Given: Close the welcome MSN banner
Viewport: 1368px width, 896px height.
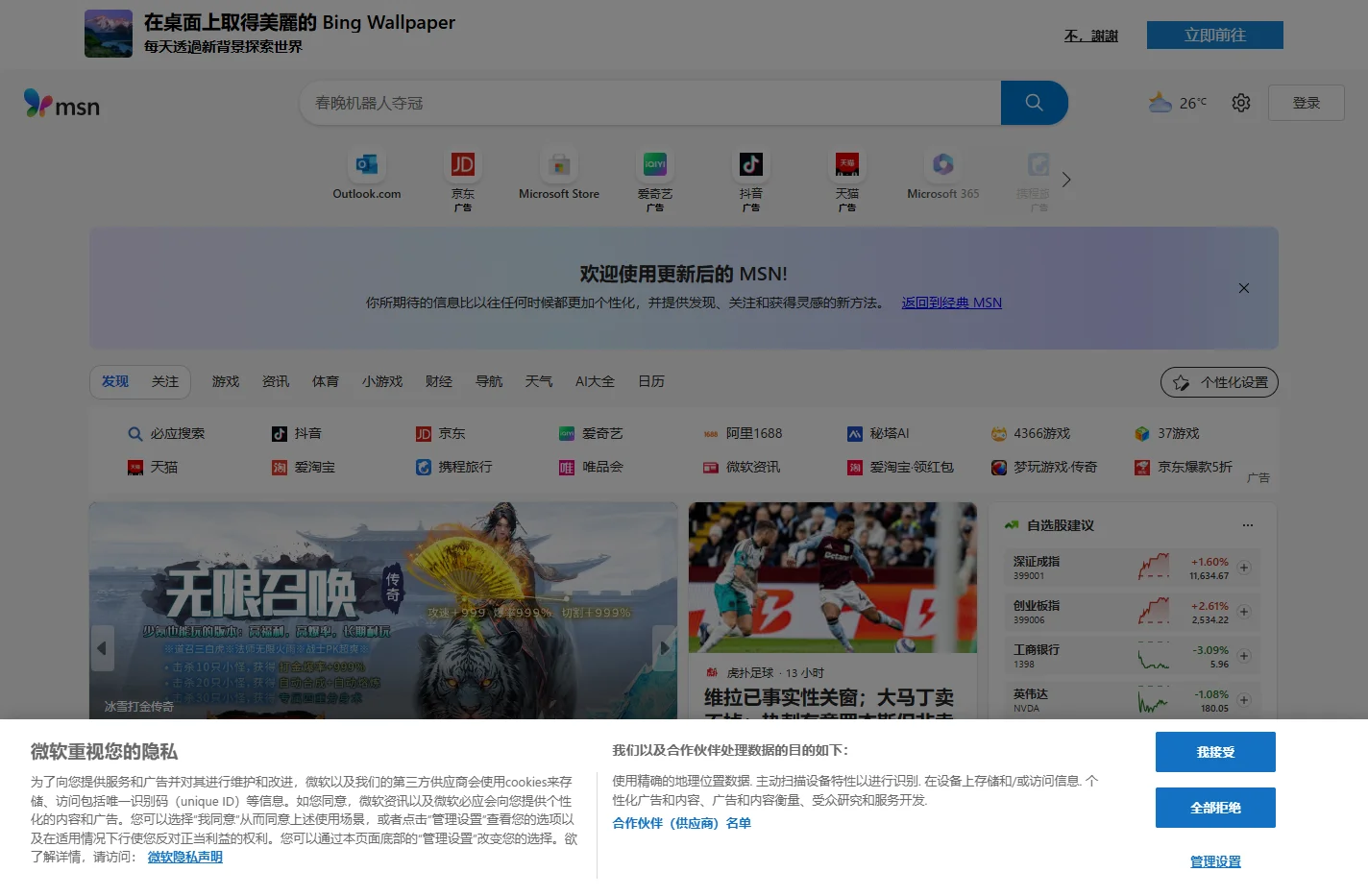Looking at the screenshot, I should pyautogui.click(x=1244, y=288).
